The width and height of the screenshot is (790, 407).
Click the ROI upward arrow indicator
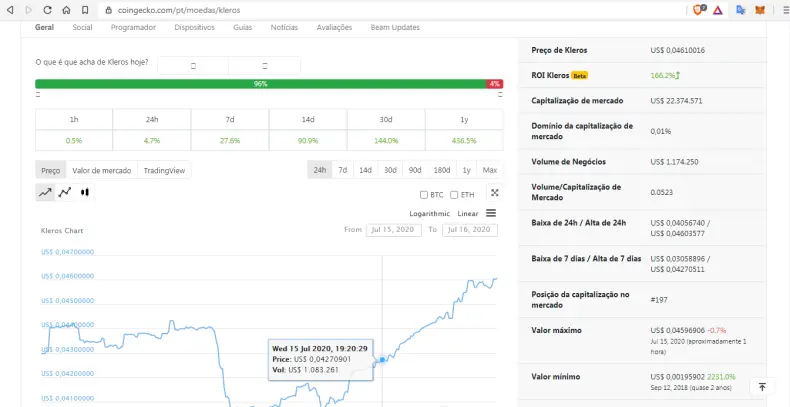point(678,76)
